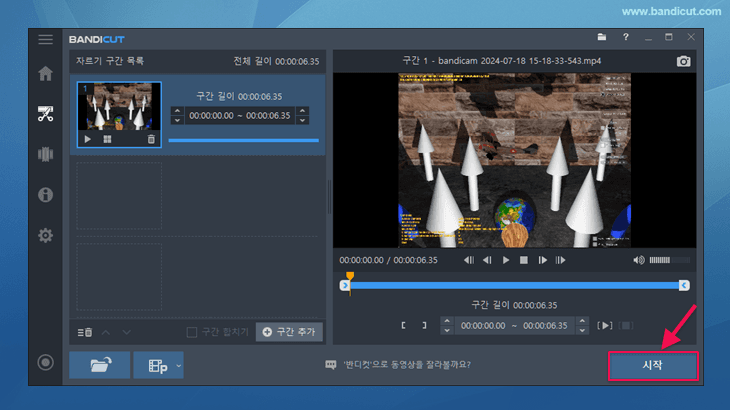Click the orange playhead marker
The width and height of the screenshot is (730, 410).
(350, 276)
